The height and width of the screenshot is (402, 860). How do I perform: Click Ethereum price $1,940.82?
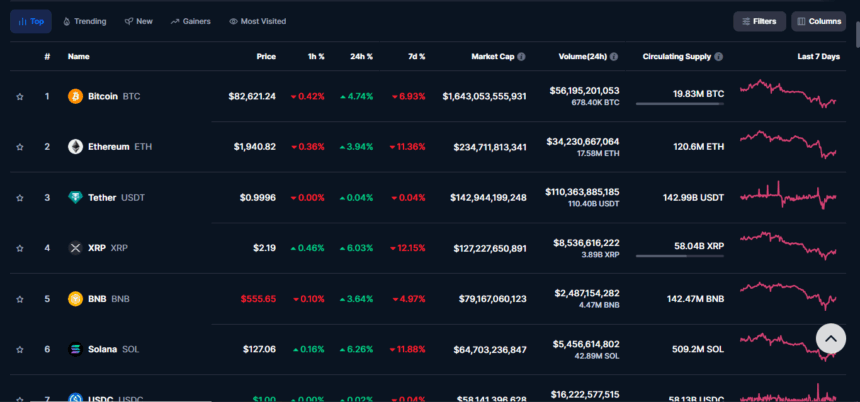[254, 147]
